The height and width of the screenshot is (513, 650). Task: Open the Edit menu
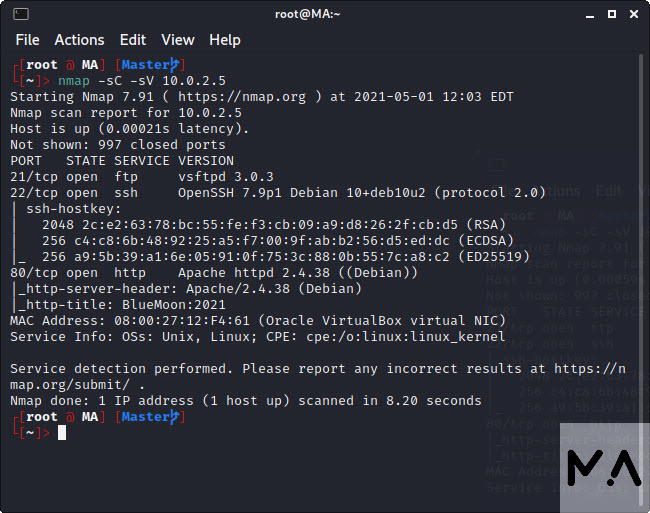point(133,40)
